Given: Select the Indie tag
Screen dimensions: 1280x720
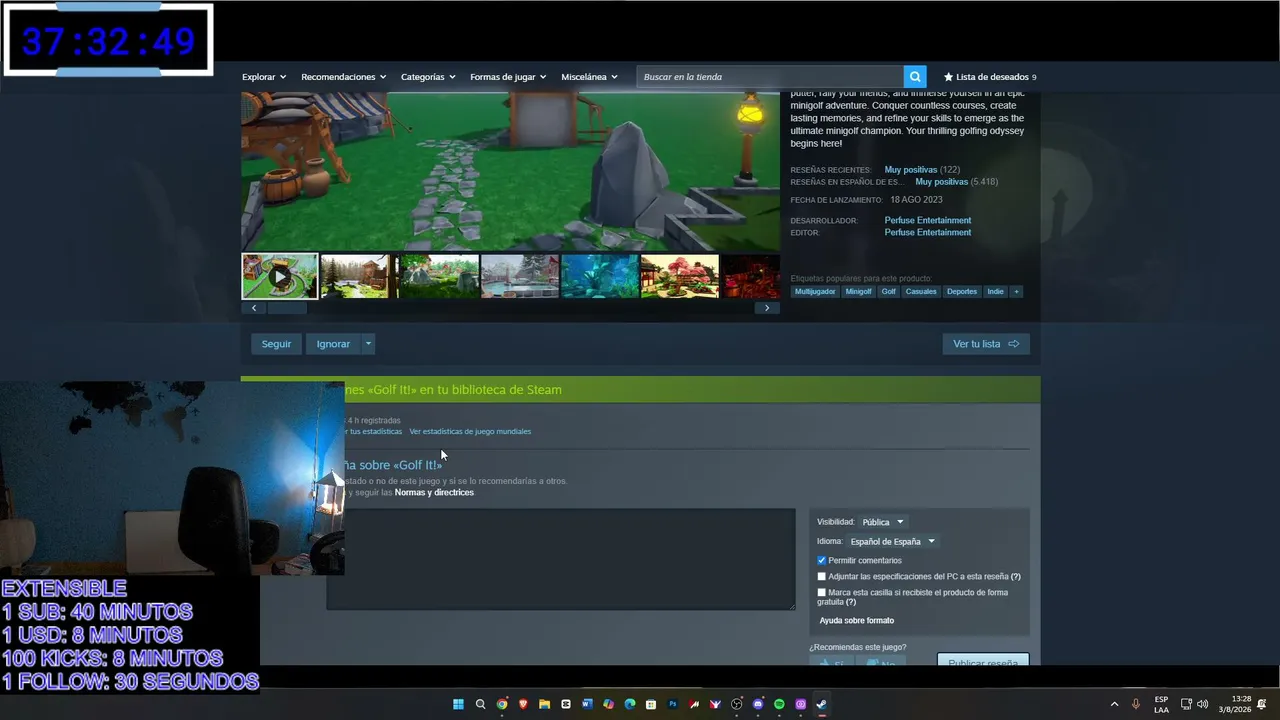Looking at the screenshot, I should coord(995,291).
